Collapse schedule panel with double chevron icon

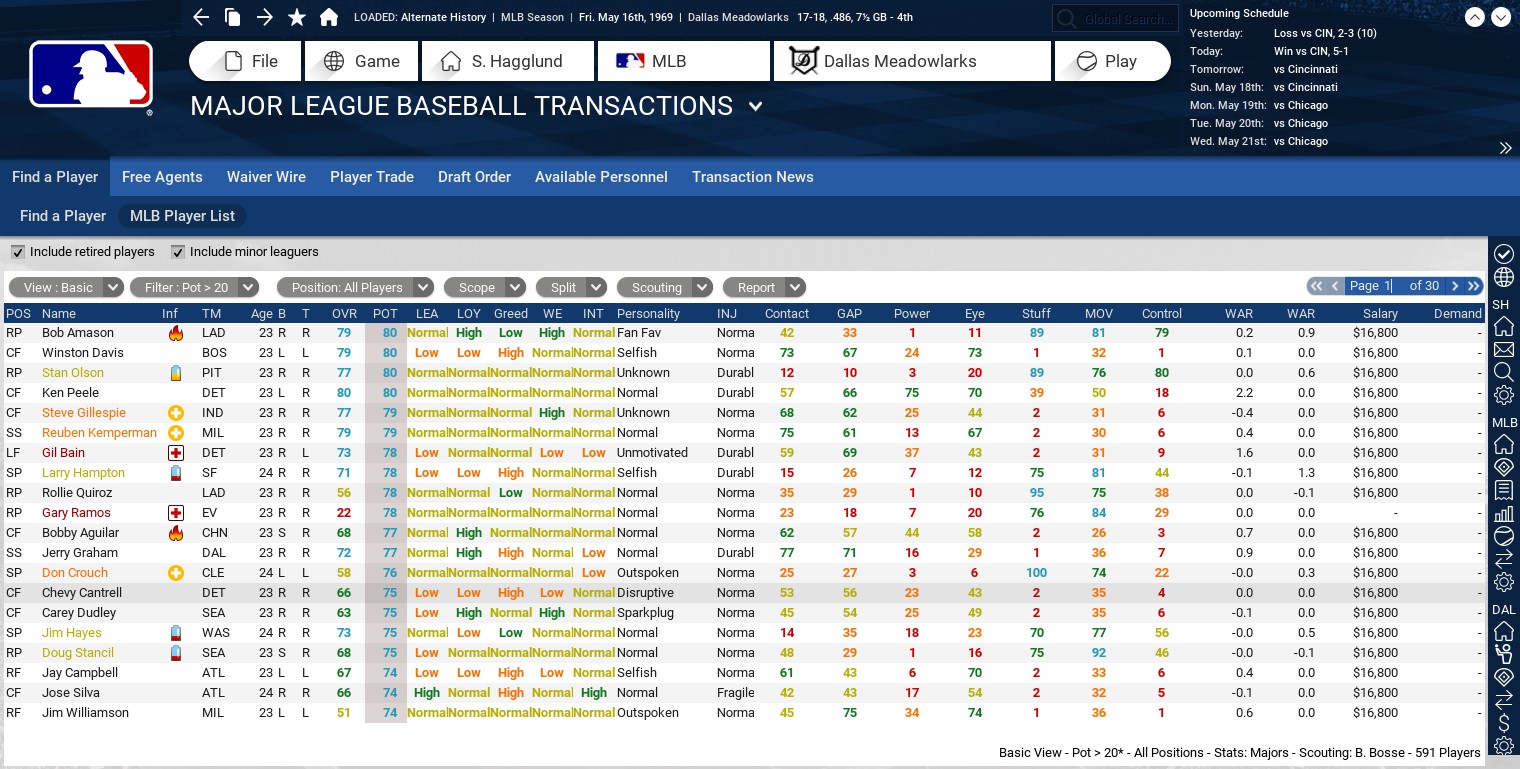click(1505, 148)
